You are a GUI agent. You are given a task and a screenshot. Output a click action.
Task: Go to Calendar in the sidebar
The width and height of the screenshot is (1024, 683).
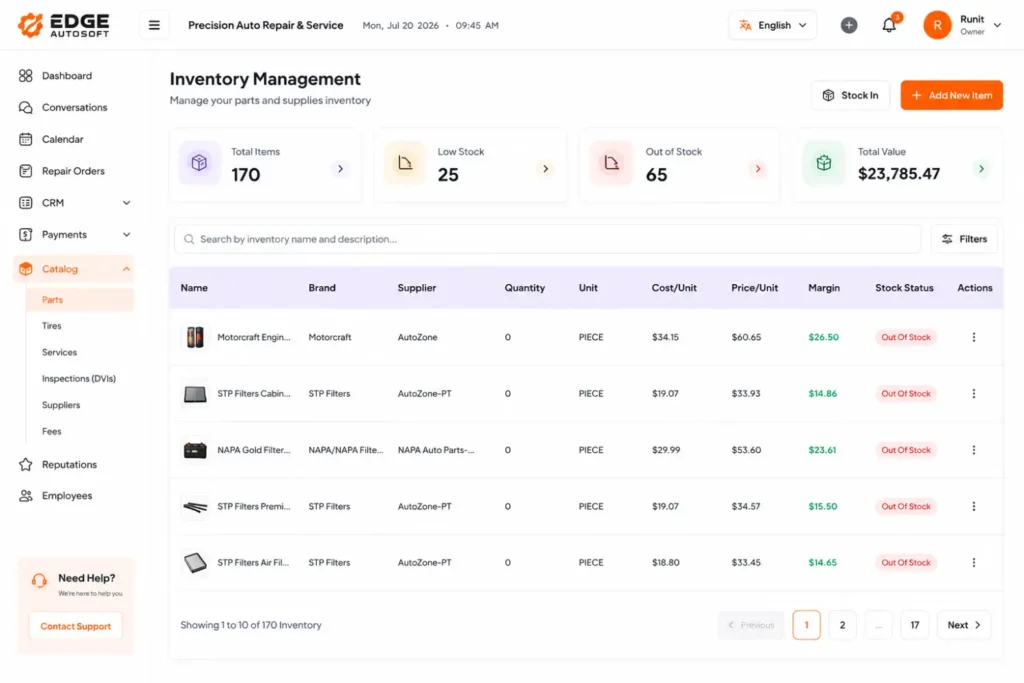click(x=51, y=139)
